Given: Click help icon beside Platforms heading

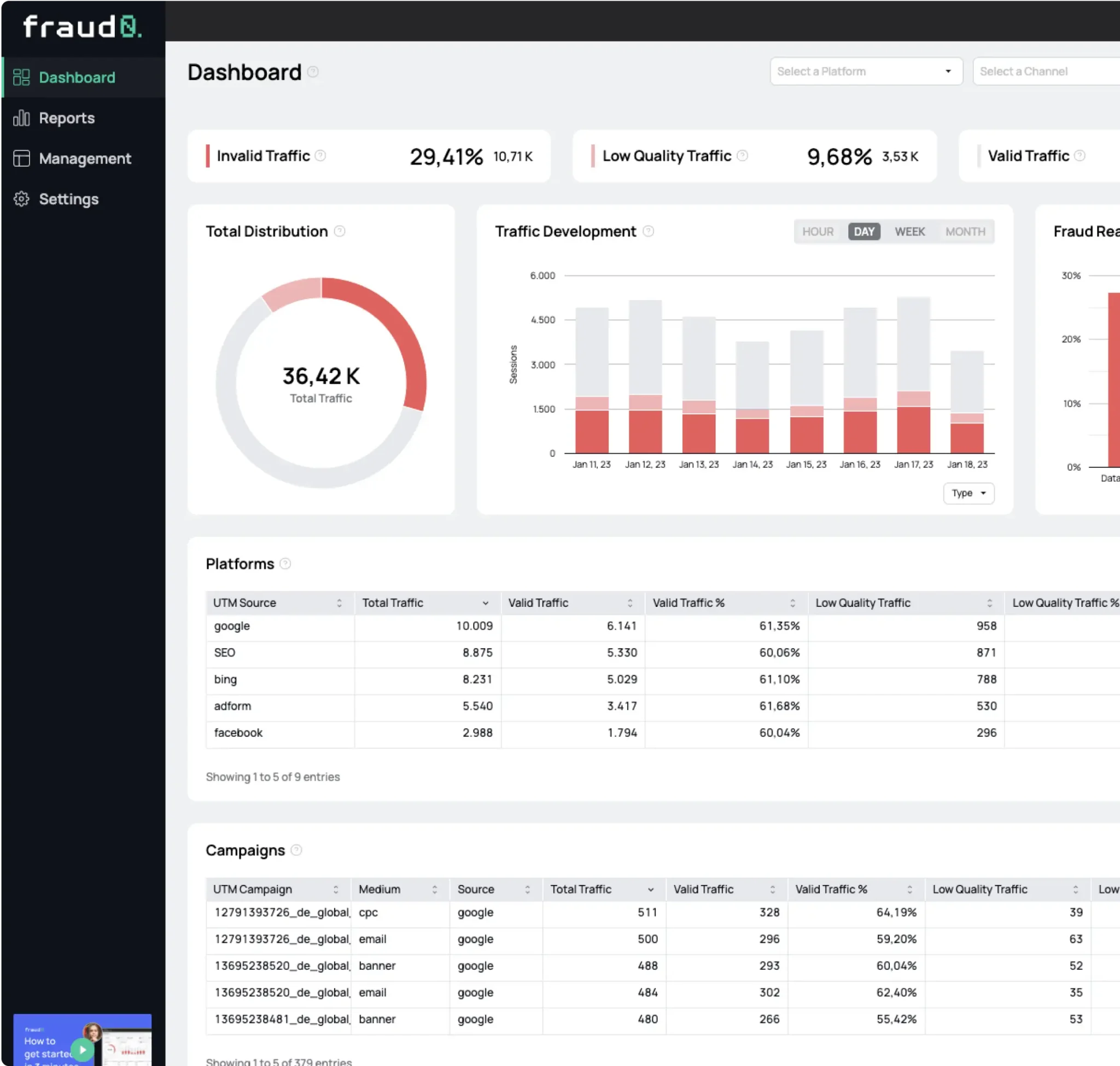Looking at the screenshot, I should point(285,564).
